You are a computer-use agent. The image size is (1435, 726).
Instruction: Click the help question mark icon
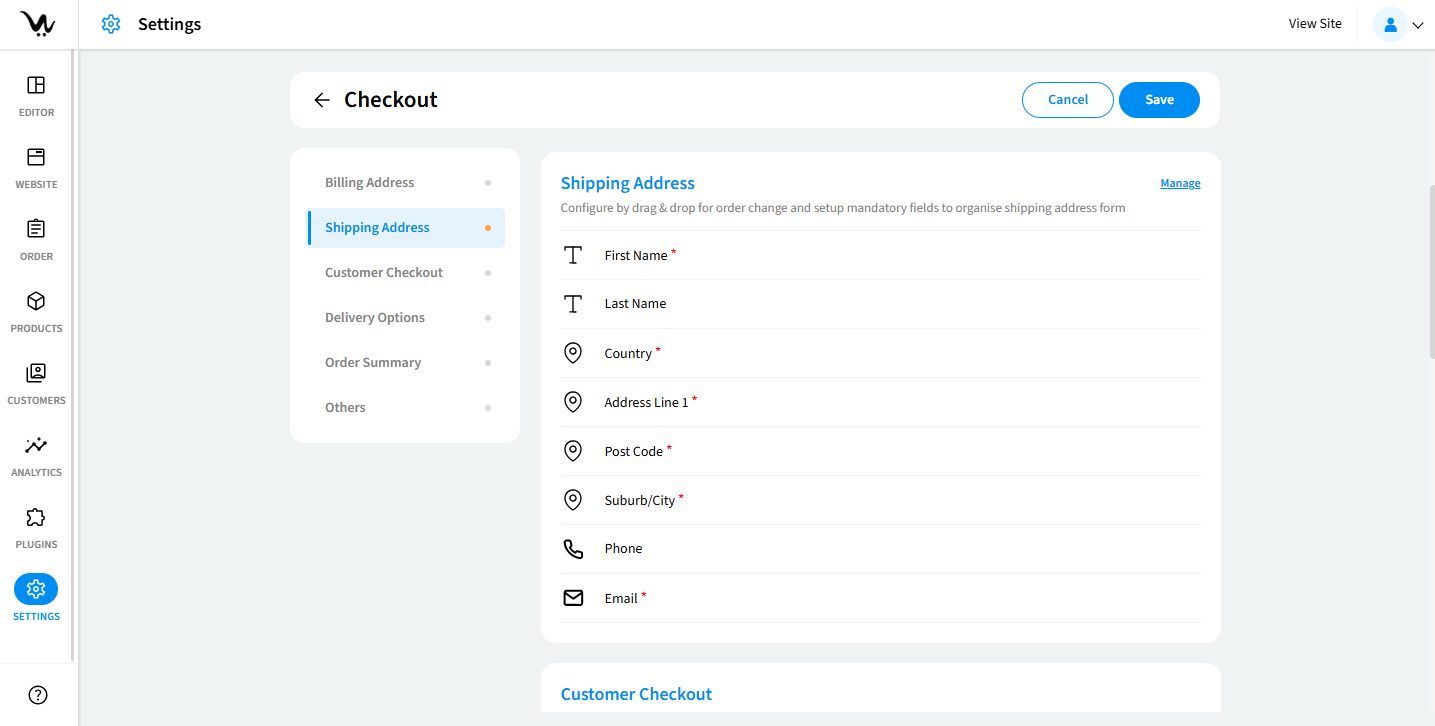coord(38,695)
